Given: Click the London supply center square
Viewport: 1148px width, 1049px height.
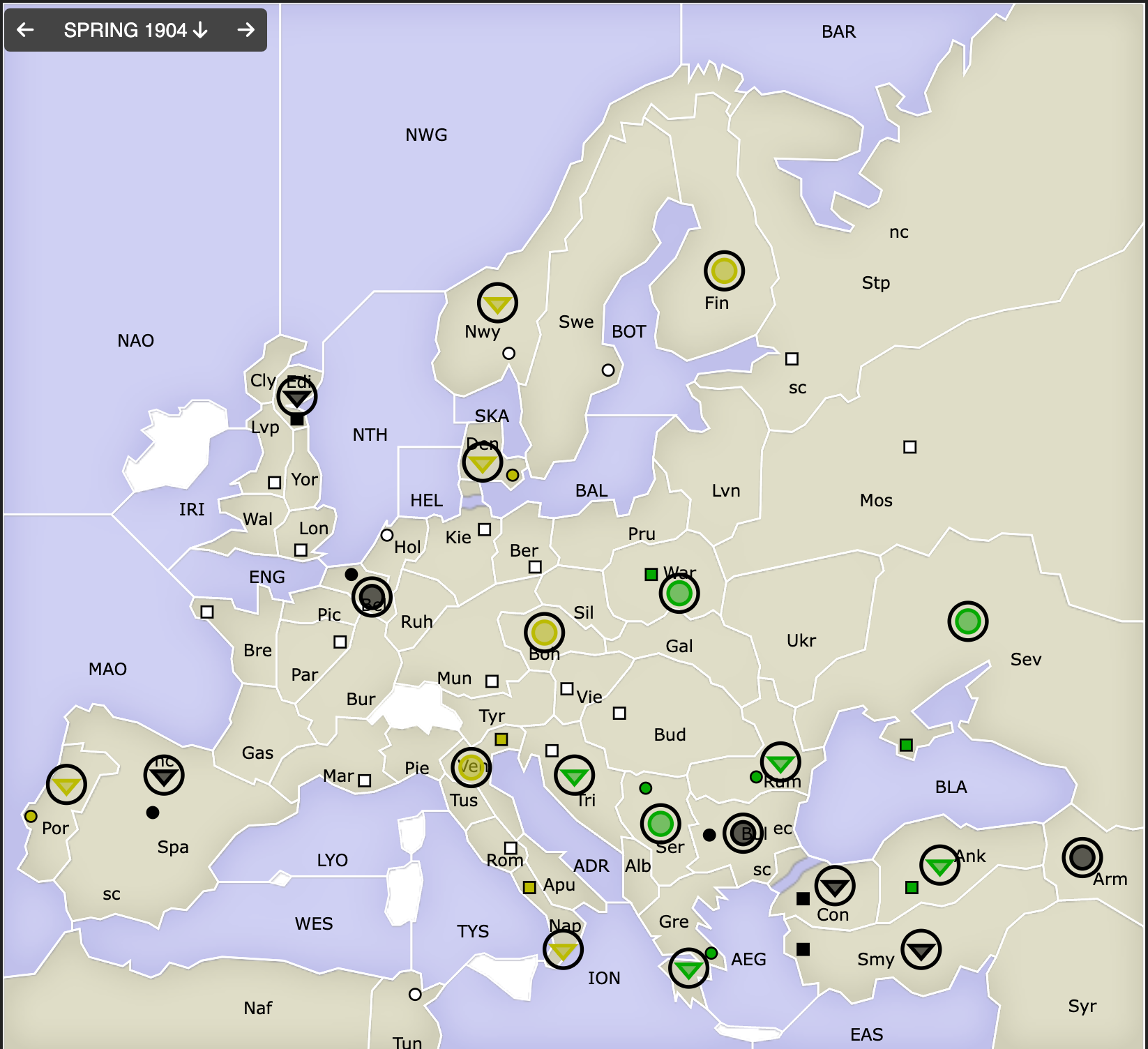Looking at the screenshot, I should (301, 550).
